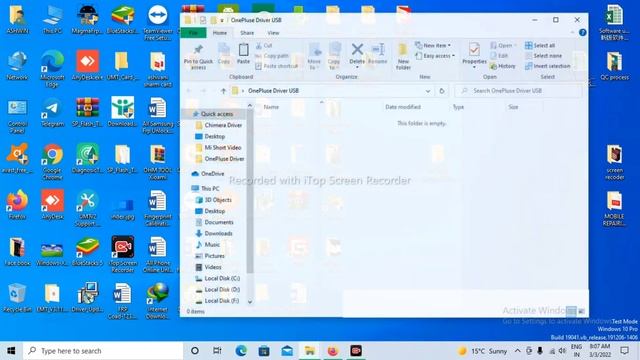Select Local Disk (D:) in sidebar
Screen dimensions: 640x360
(222, 290)
